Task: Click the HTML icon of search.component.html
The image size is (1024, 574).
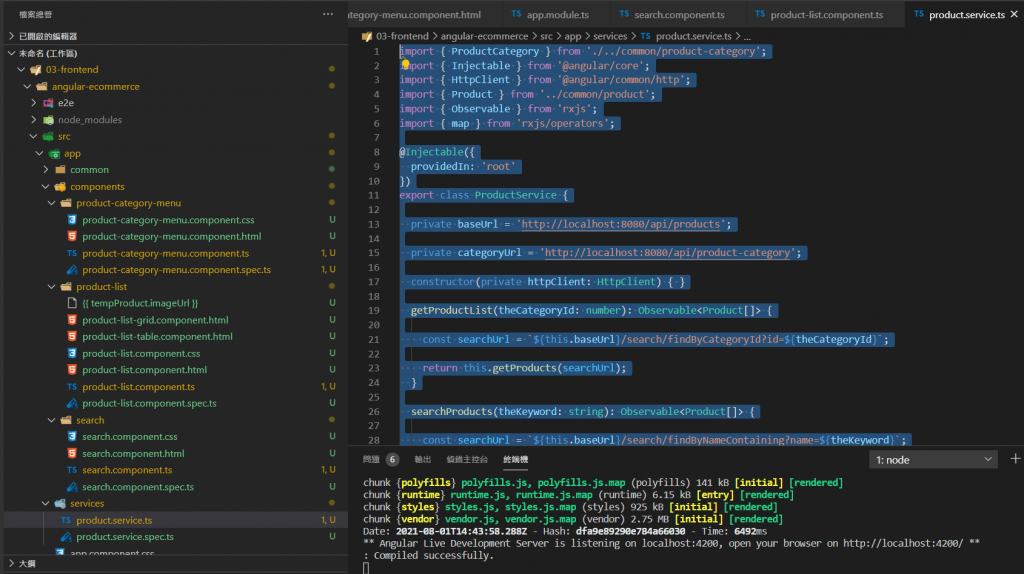Action: click(72, 453)
